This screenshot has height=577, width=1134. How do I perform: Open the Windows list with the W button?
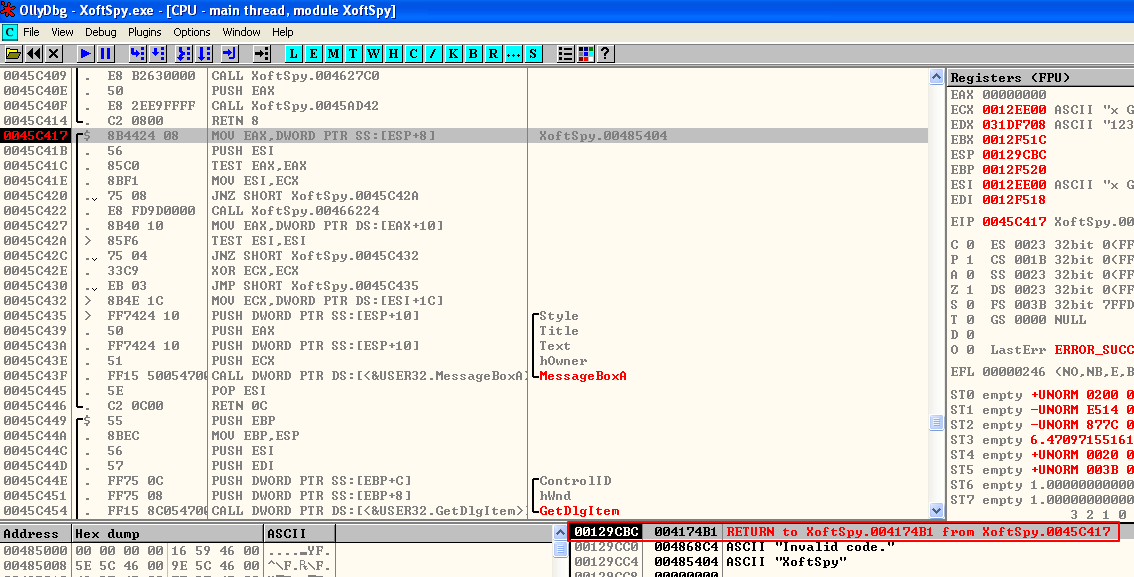373,54
